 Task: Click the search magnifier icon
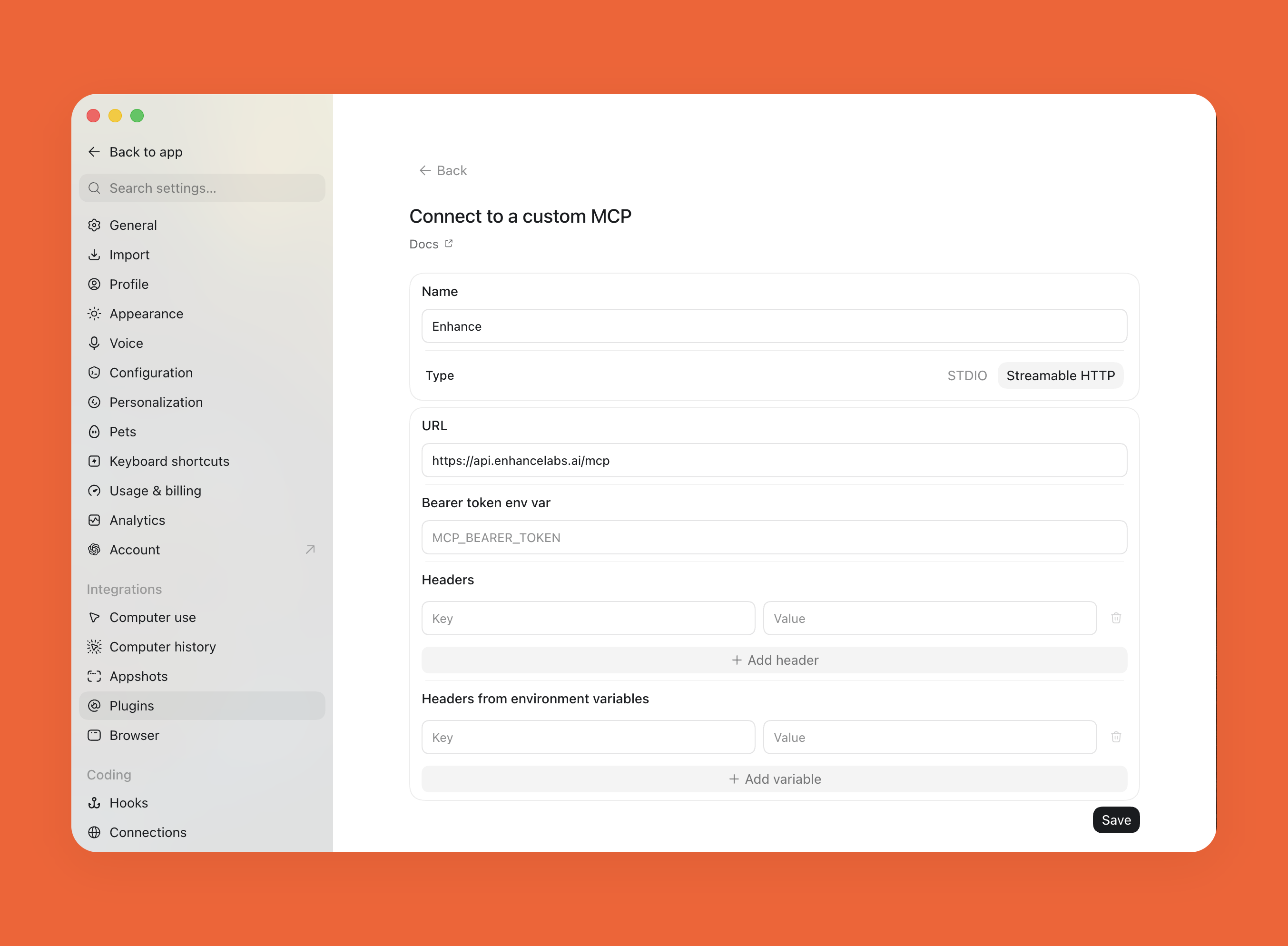[95, 188]
